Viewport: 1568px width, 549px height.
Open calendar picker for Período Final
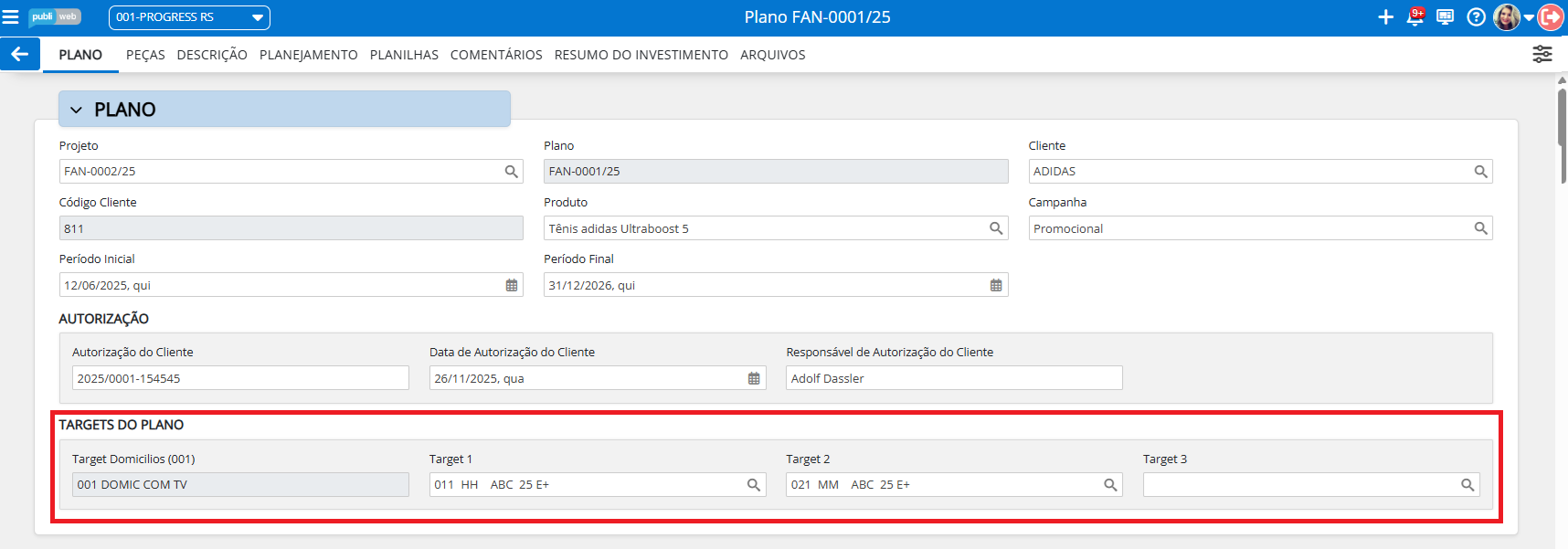click(996, 285)
